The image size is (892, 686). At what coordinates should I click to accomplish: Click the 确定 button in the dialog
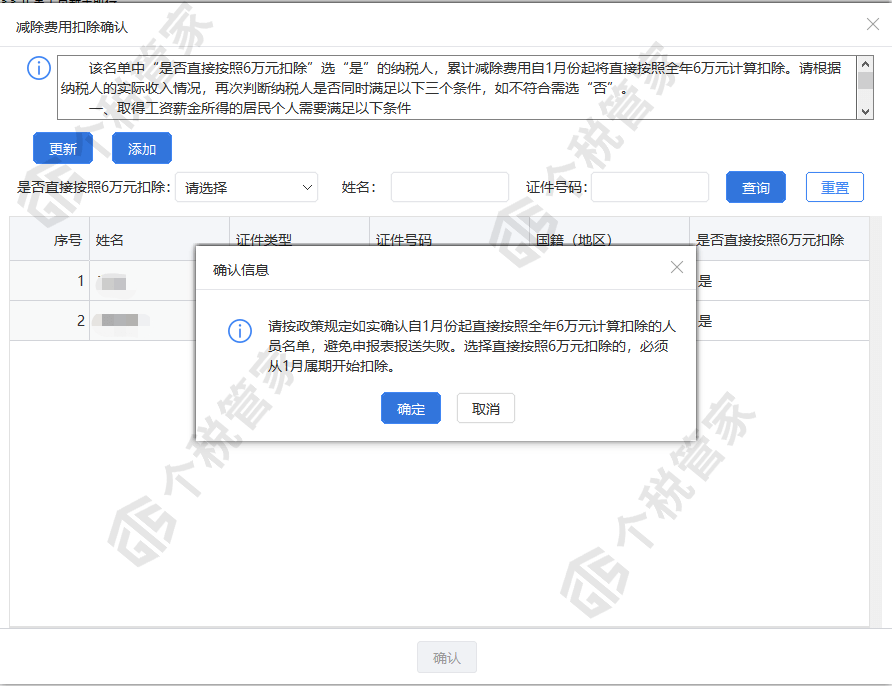[411, 408]
